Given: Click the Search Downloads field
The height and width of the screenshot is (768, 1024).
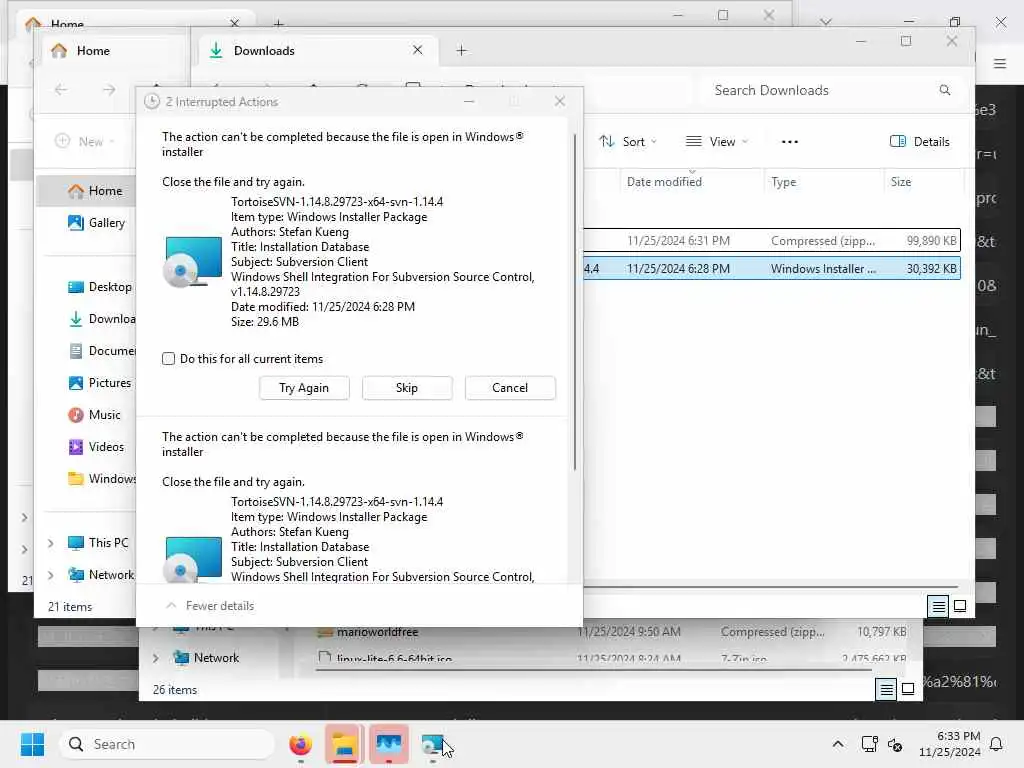Looking at the screenshot, I should pyautogui.click(x=829, y=90).
